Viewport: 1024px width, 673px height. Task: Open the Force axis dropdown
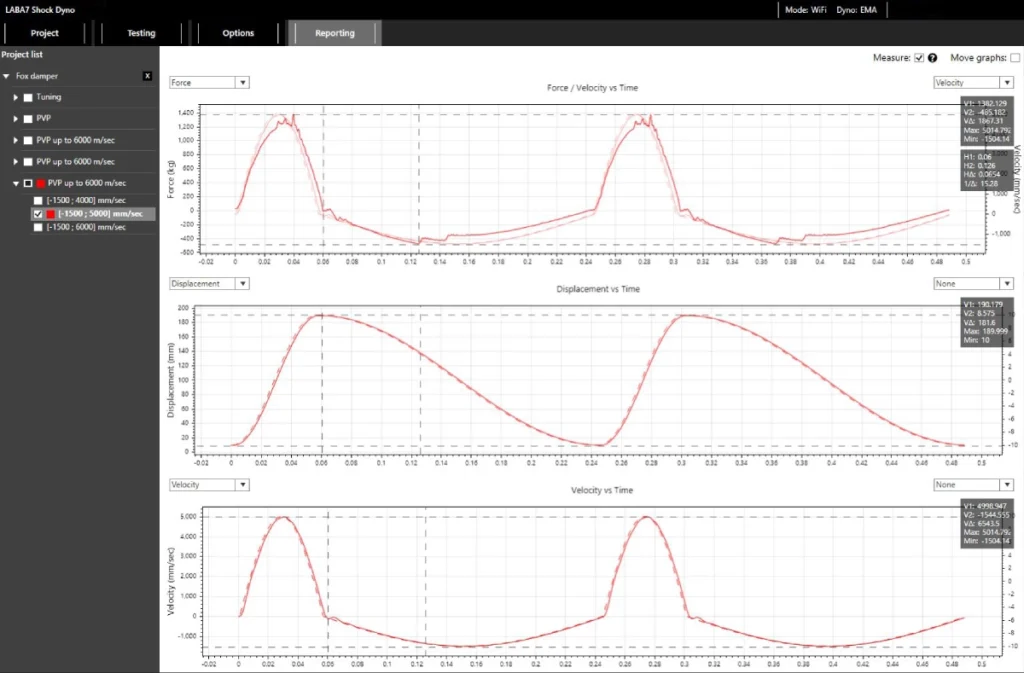209,83
